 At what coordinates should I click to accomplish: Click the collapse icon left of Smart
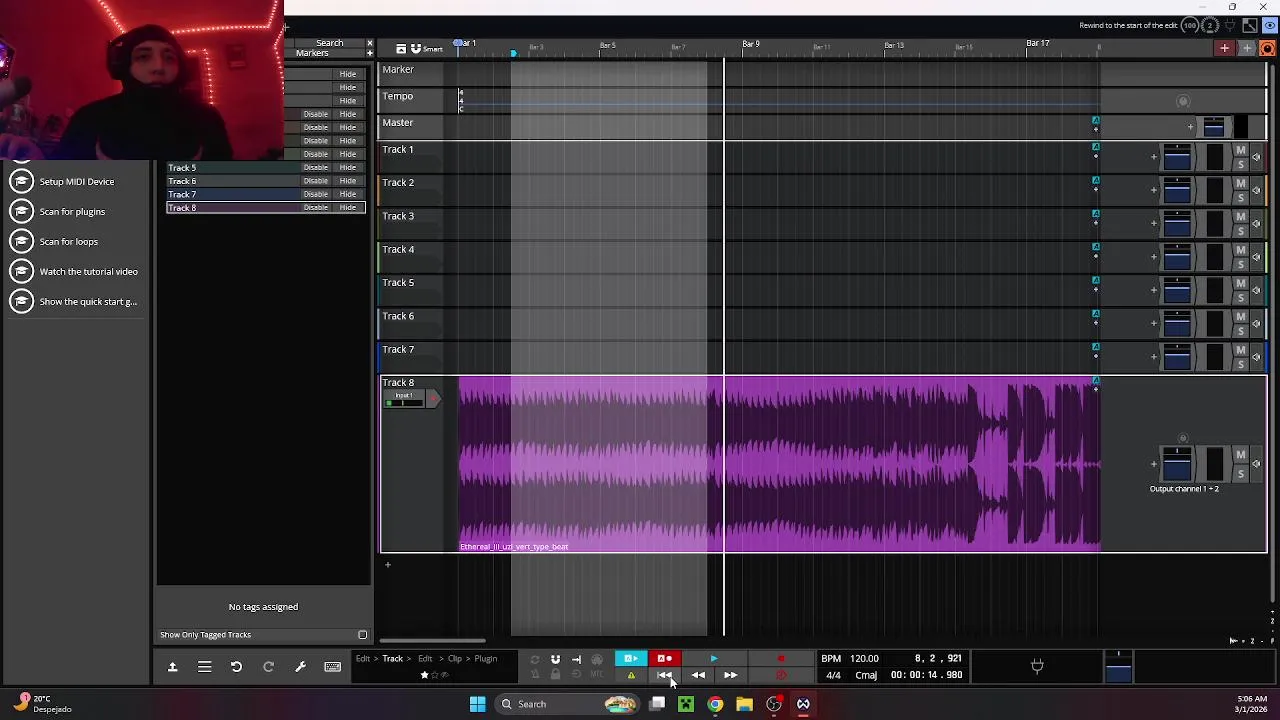coord(401,48)
